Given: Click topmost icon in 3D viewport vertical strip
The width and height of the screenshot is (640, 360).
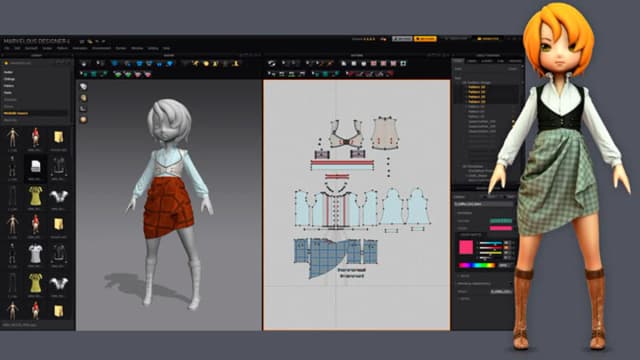Looking at the screenshot, I should [x=84, y=87].
